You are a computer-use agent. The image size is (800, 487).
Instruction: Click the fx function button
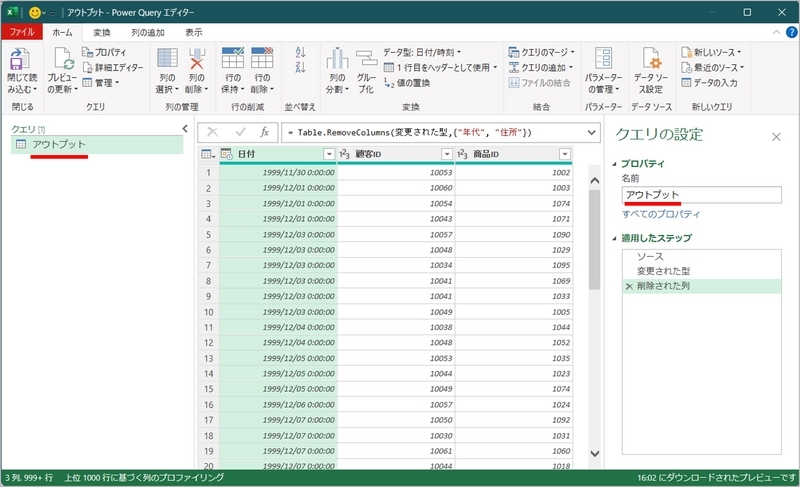tap(264, 133)
